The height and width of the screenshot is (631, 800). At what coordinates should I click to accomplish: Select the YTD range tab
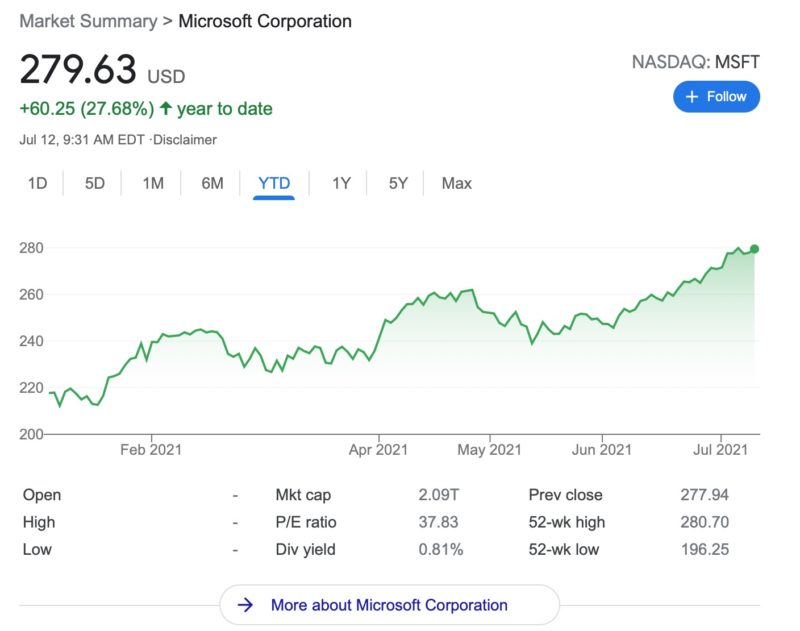pyautogui.click(x=274, y=183)
